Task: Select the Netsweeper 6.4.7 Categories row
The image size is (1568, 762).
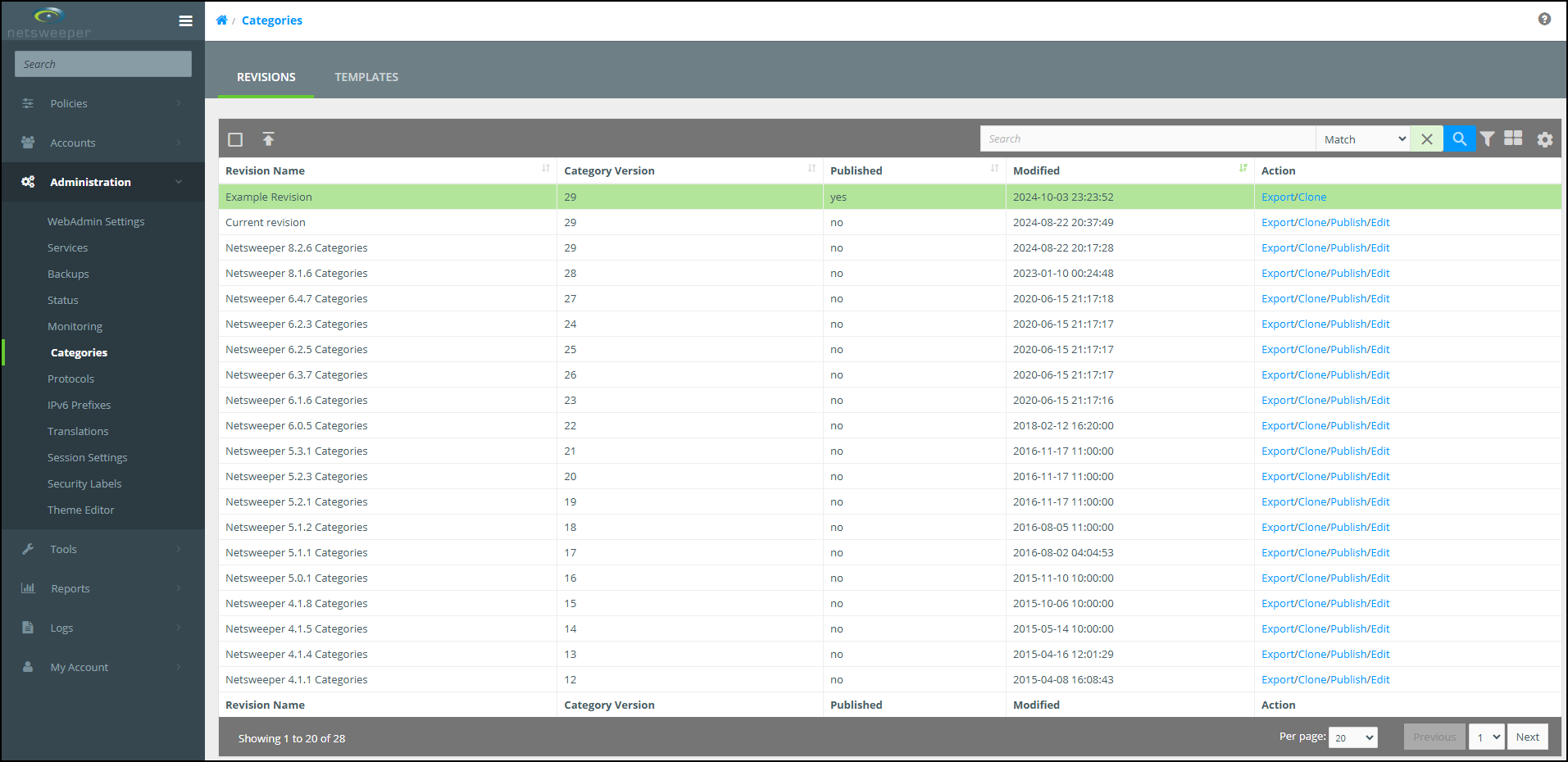Action: point(890,298)
